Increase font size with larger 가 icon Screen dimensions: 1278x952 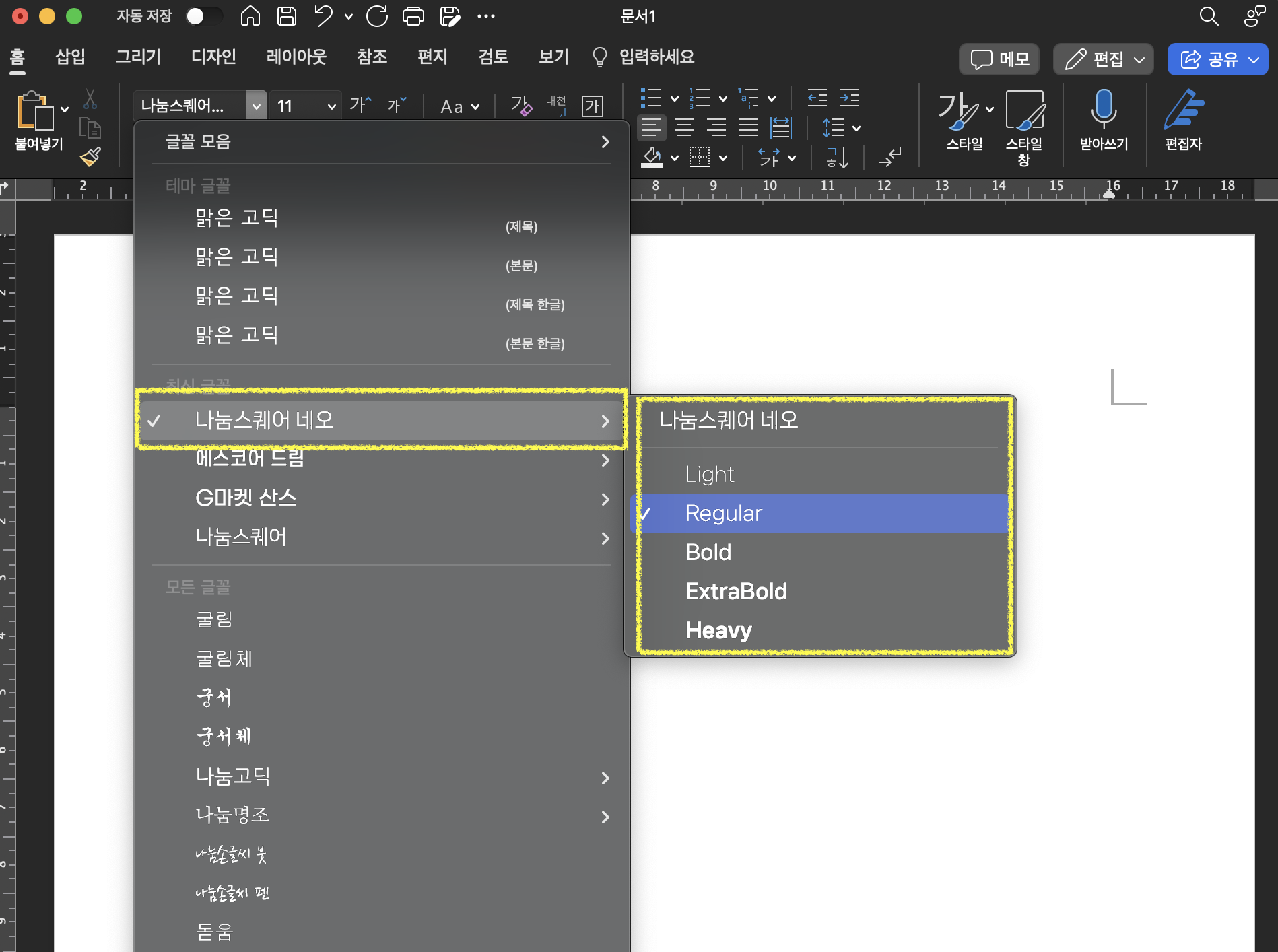360,105
